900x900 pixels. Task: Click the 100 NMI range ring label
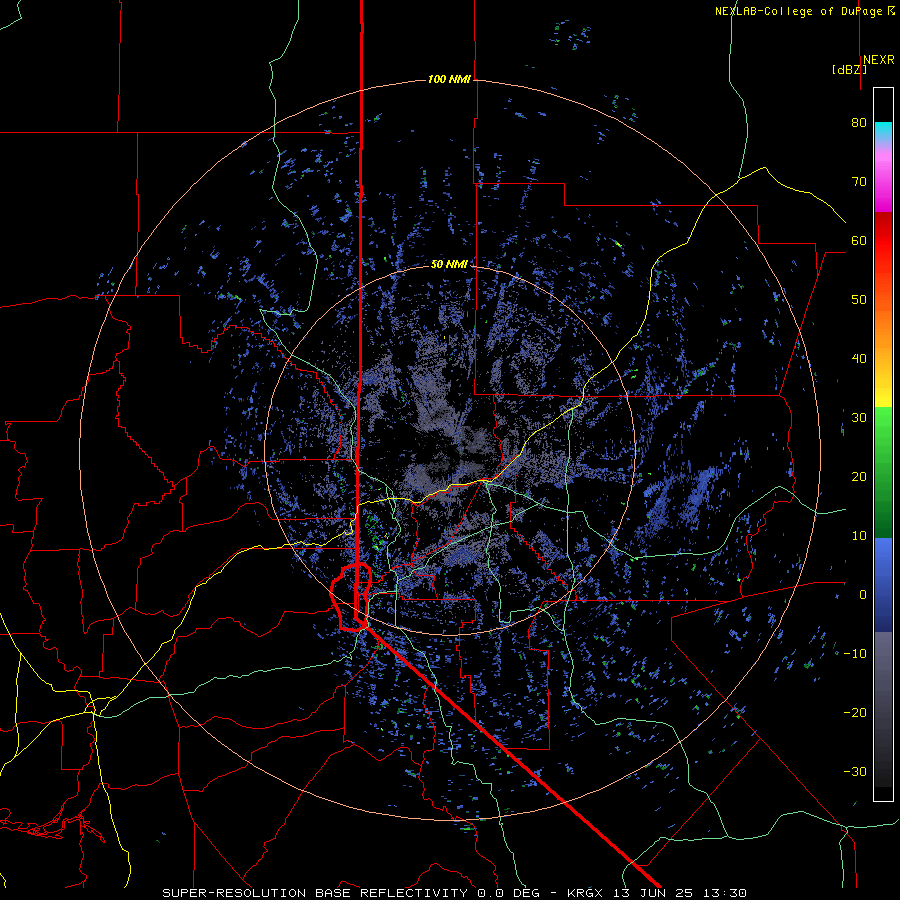[x=449, y=79]
